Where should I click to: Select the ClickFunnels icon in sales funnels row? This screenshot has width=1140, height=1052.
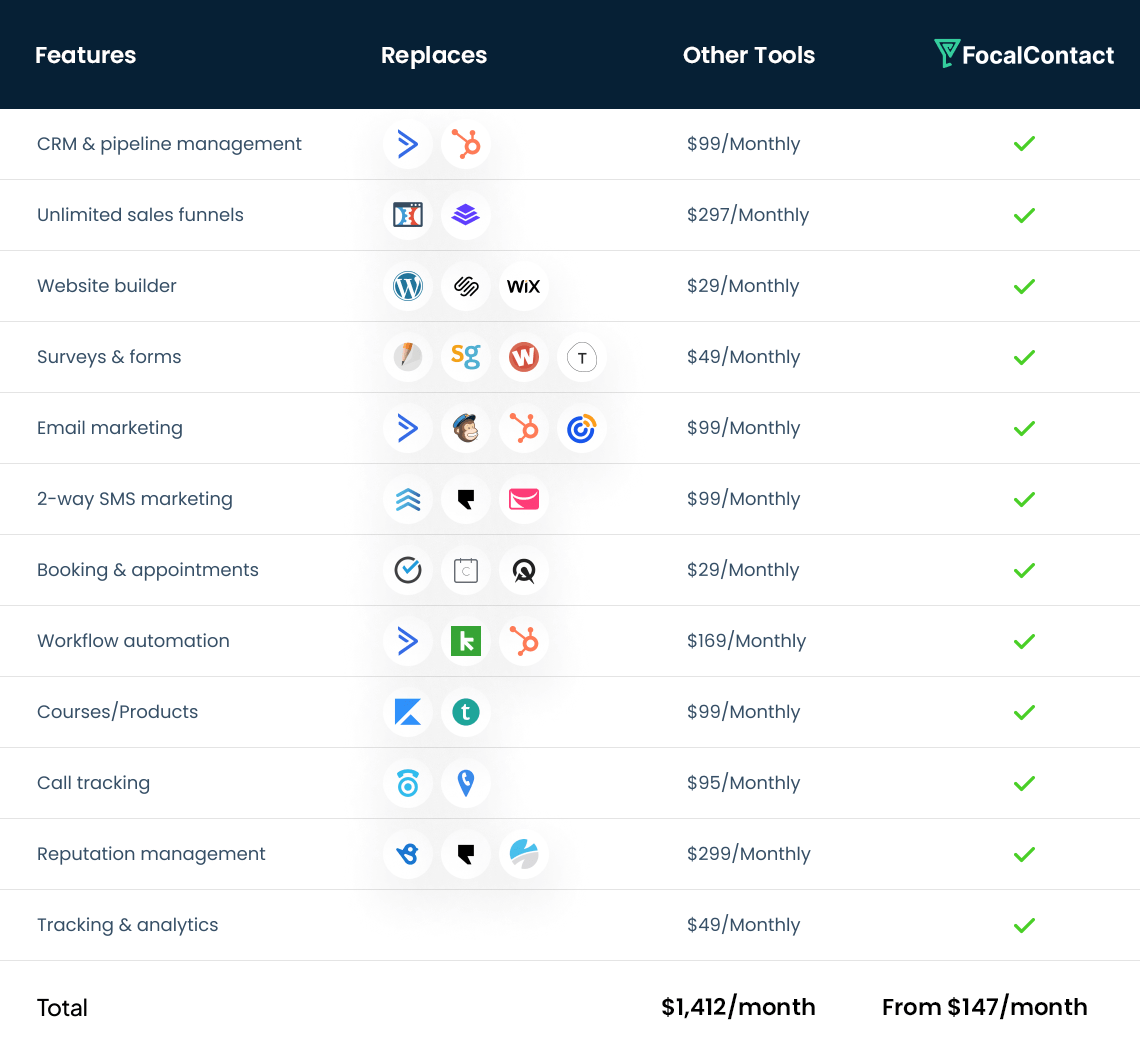pos(408,216)
